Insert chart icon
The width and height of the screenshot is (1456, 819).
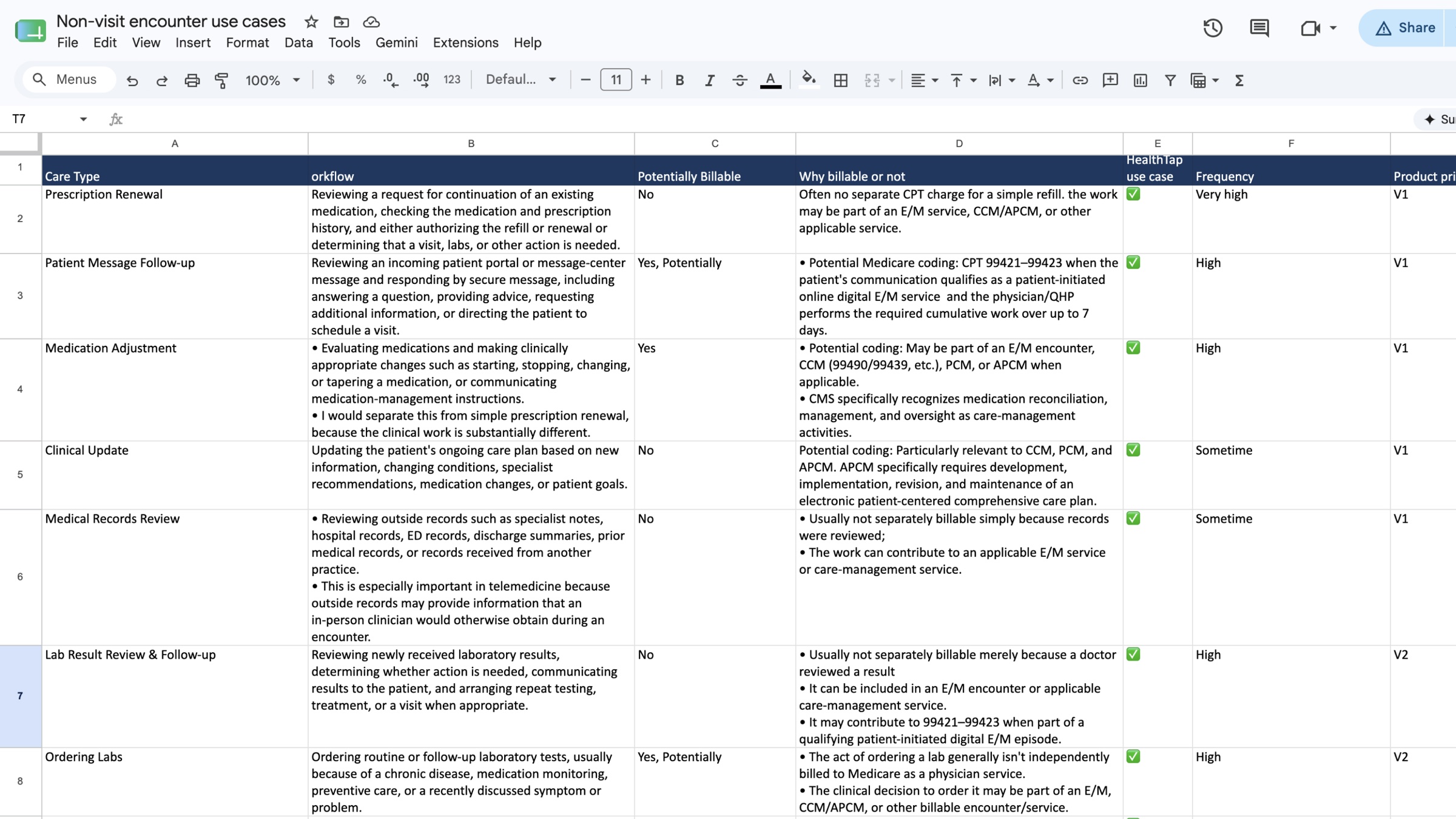click(1141, 80)
